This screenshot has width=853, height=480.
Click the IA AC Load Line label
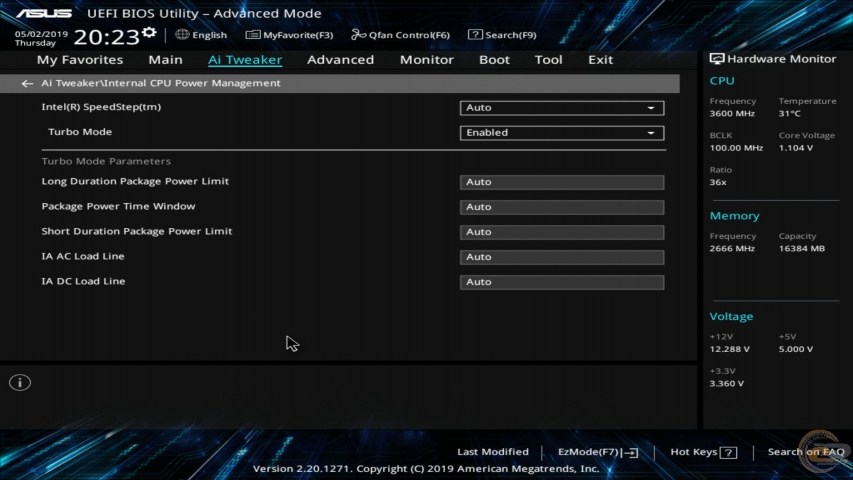83,256
